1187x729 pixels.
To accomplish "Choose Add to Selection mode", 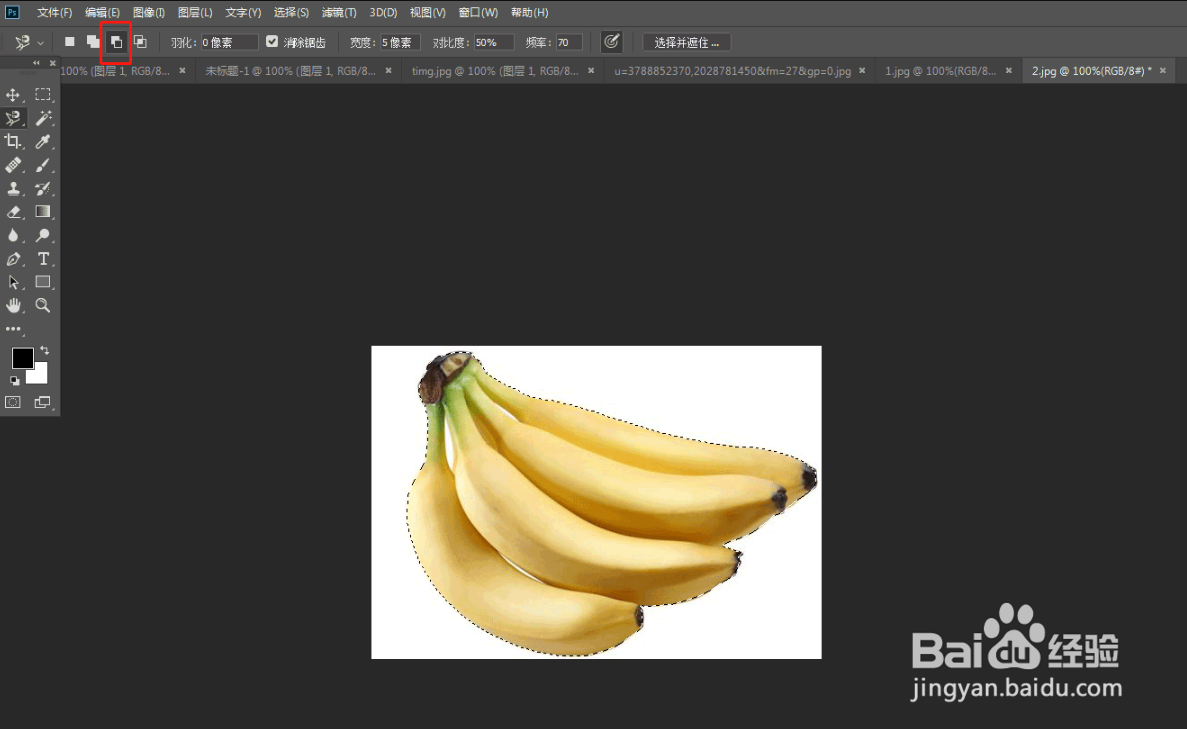I will [x=93, y=42].
